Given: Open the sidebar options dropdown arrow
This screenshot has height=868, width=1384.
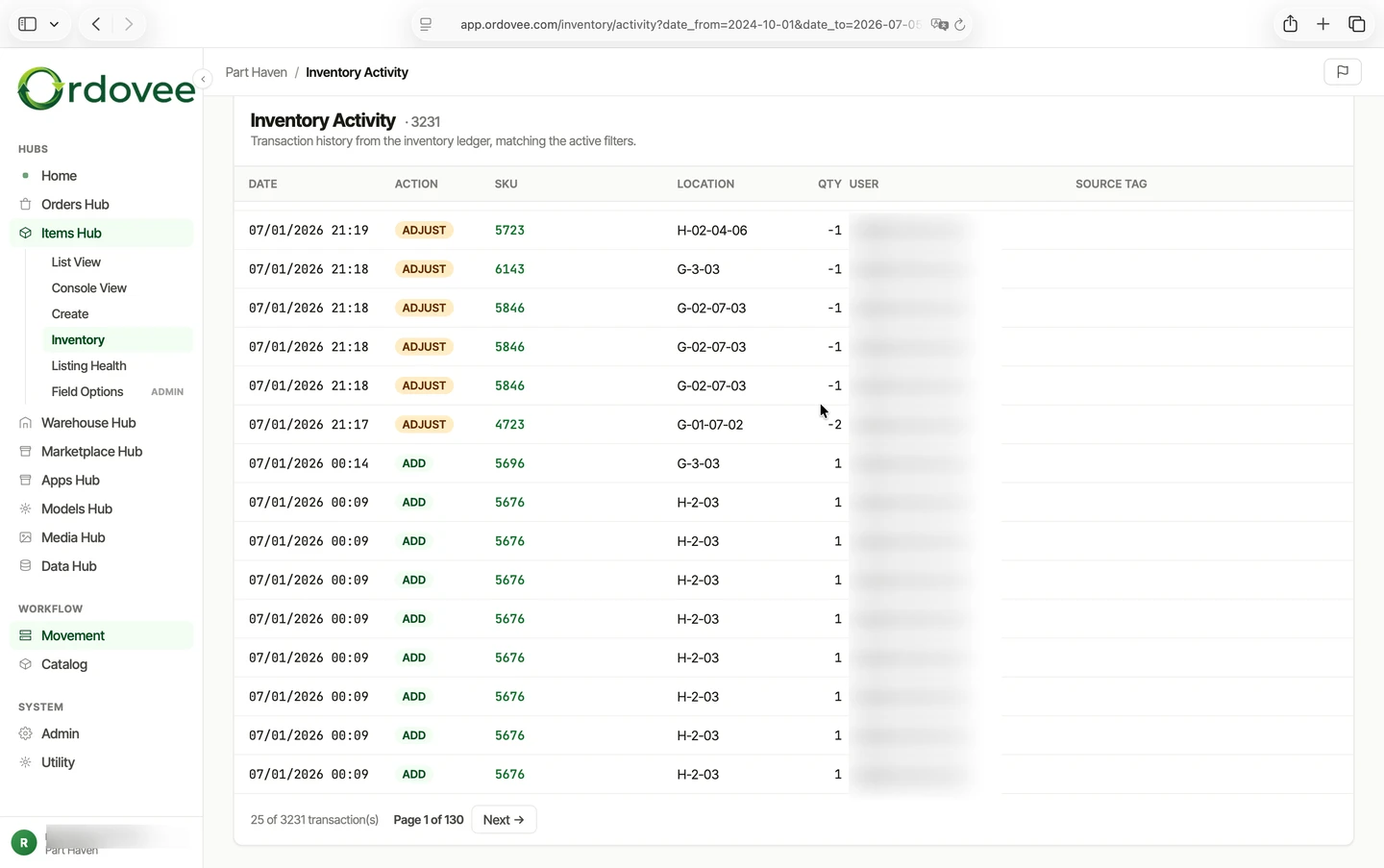Looking at the screenshot, I should (54, 24).
